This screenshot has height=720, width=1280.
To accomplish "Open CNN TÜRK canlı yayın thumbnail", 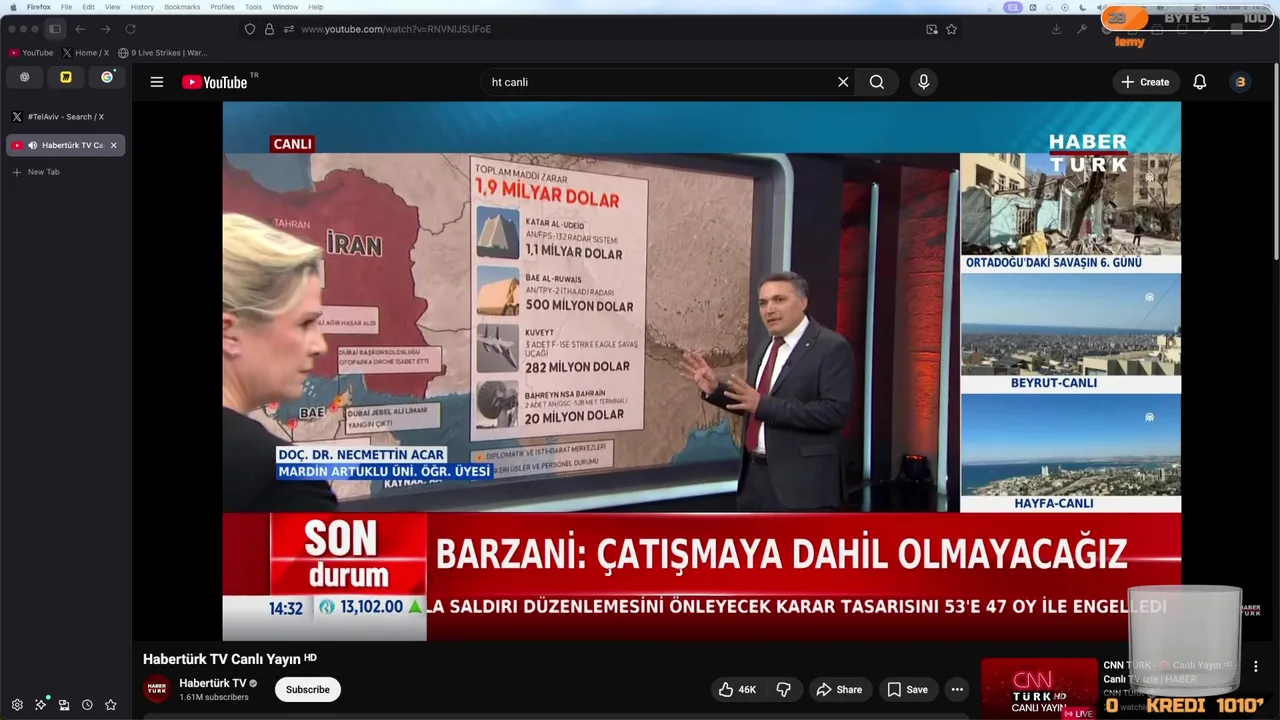I will 1039,689.
